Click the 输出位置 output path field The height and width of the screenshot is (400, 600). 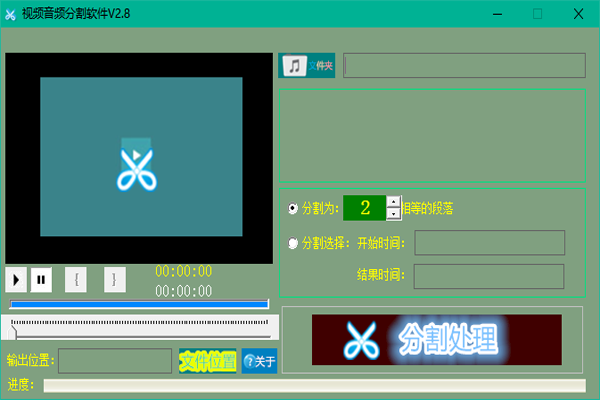[115, 361]
